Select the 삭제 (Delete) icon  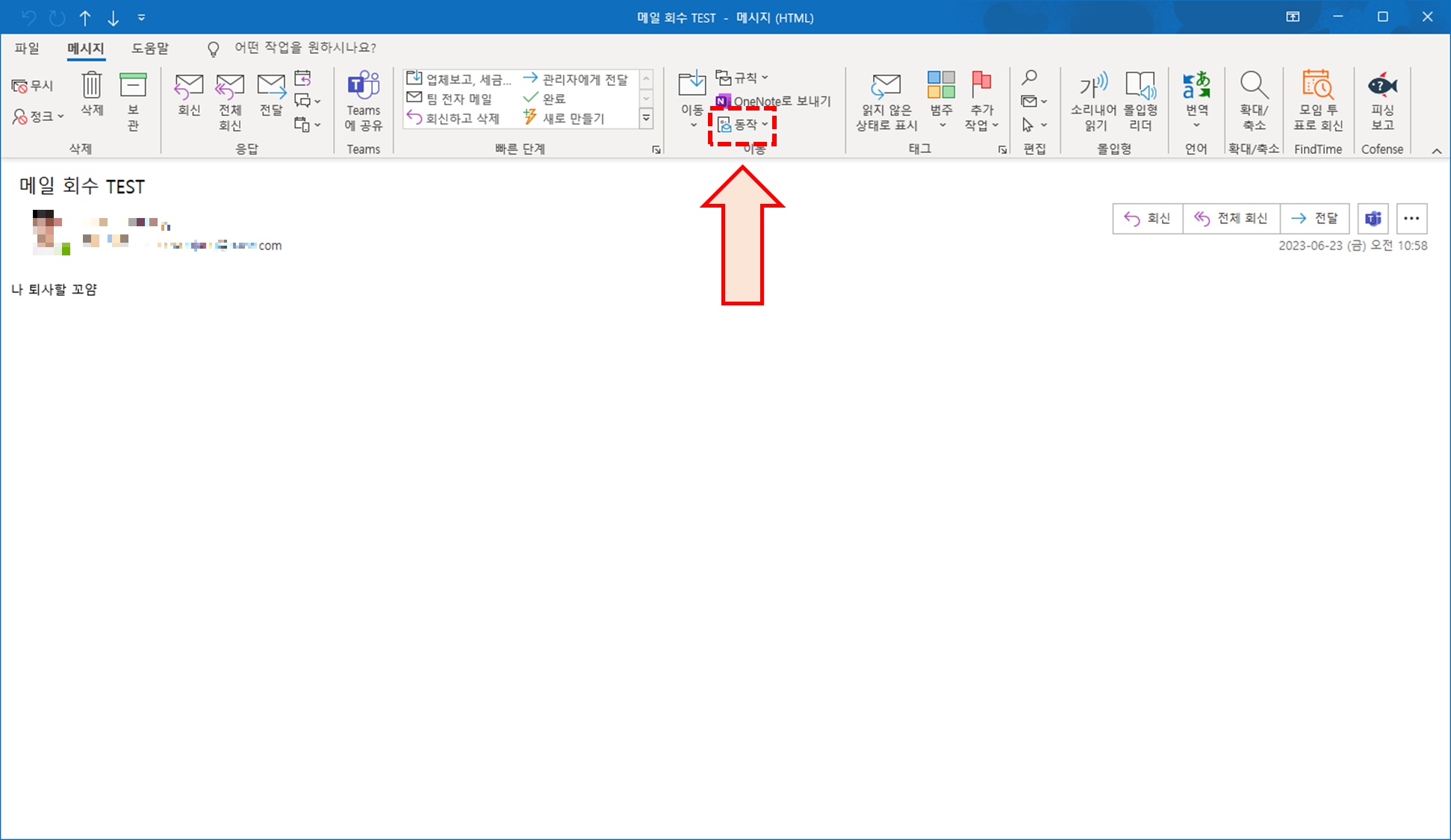(91, 97)
